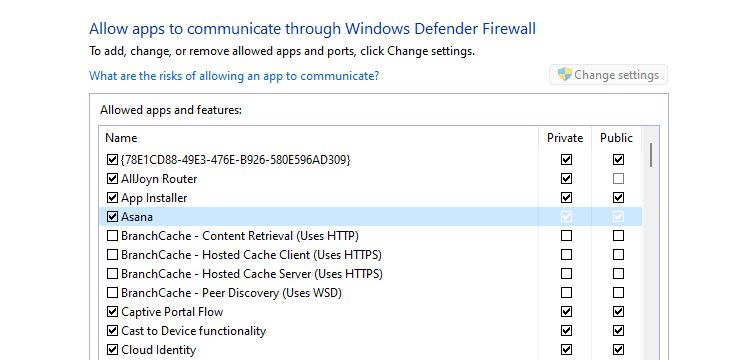Image resolution: width=750 pixels, height=360 pixels.
Task: Toggle the Private checkbox for App Installer
Action: [x=566, y=197]
